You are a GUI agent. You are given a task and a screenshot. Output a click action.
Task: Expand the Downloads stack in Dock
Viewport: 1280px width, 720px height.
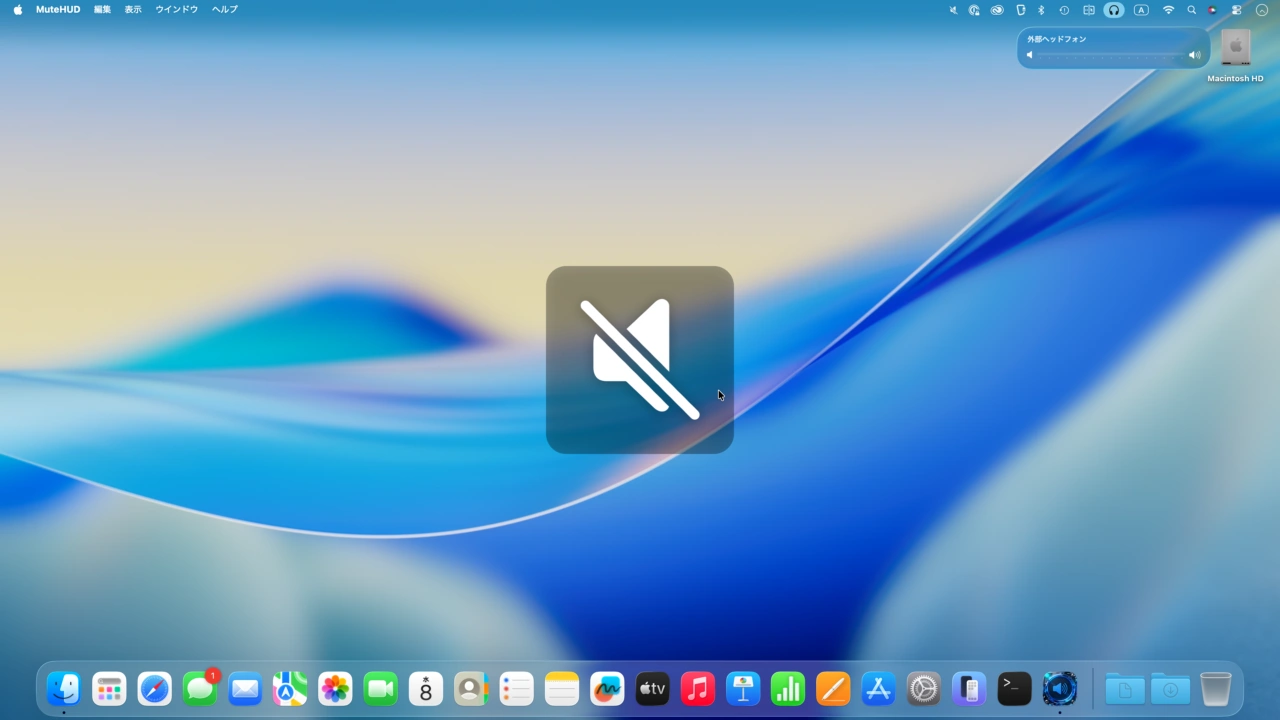click(x=1169, y=689)
